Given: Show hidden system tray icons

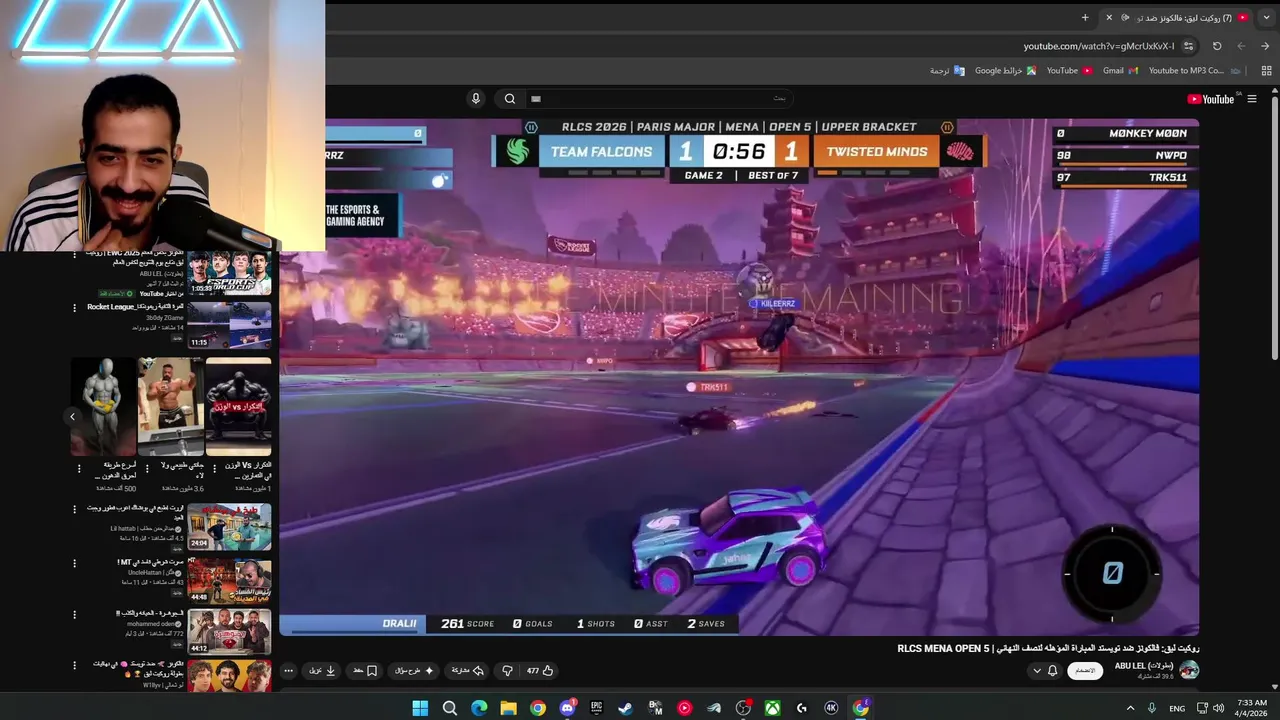Looking at the screenshot, I should (1131, 708).
